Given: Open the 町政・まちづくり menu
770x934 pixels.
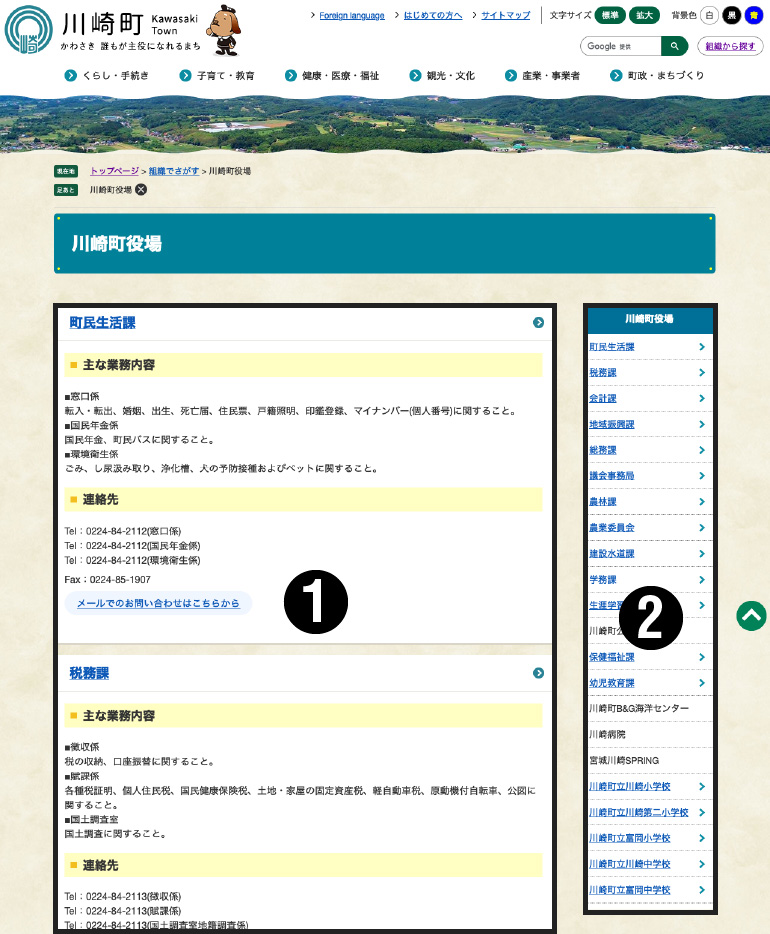Looking at the screenshot, I should (x=657, y=76).
